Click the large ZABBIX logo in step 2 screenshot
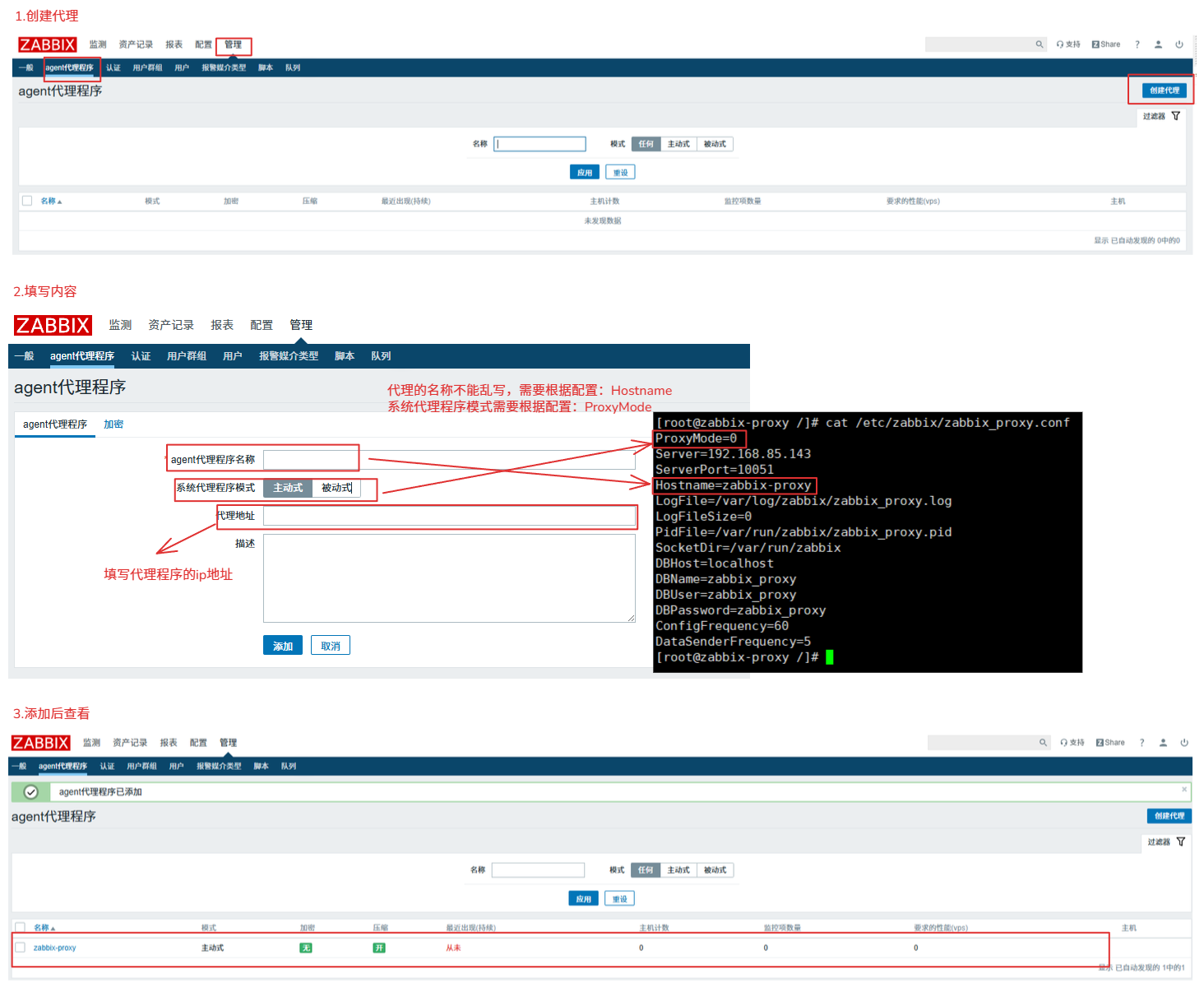The width and height of the screenshot is (1204, 988). point(53,325)
